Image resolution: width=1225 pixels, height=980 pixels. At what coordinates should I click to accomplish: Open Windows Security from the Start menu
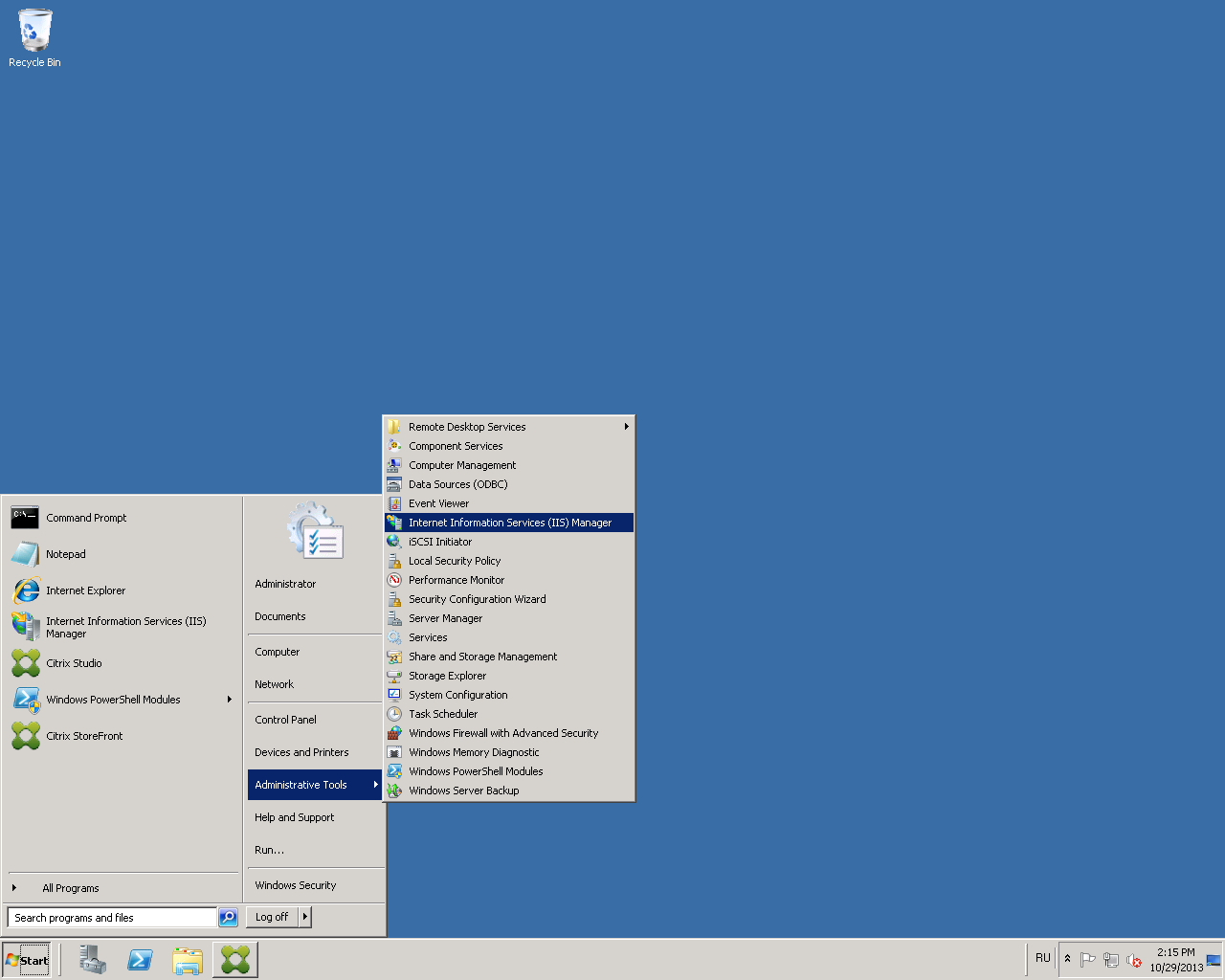coord(315,885)
